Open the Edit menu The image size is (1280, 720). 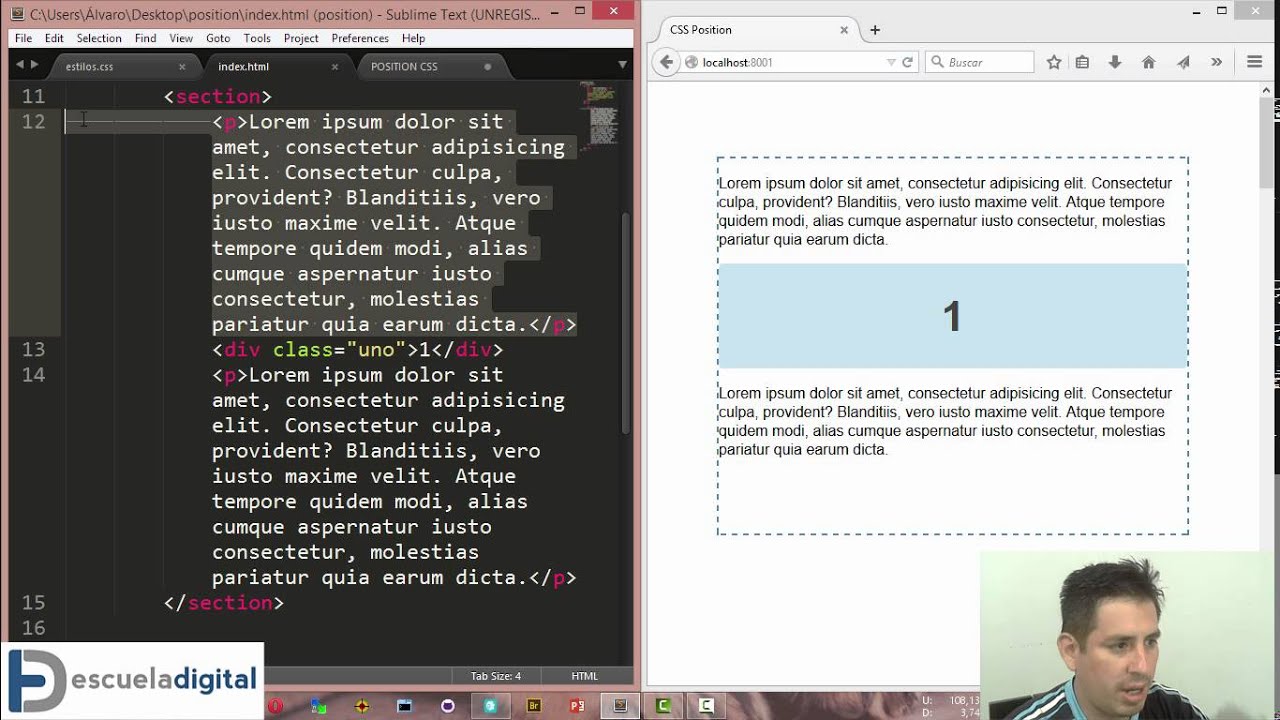point(54,38)
